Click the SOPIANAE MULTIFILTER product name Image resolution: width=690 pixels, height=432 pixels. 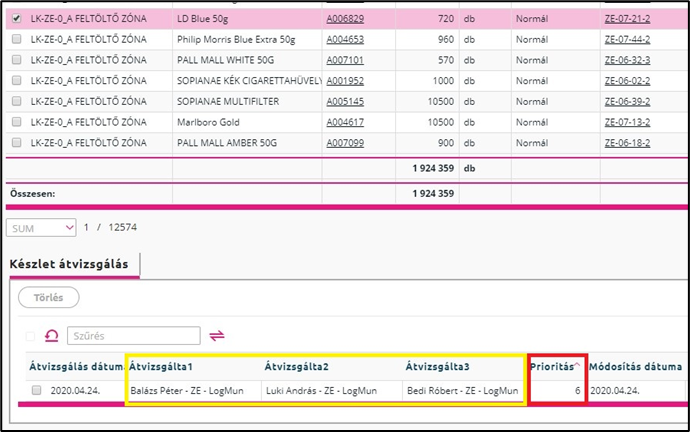pos(228,102)
